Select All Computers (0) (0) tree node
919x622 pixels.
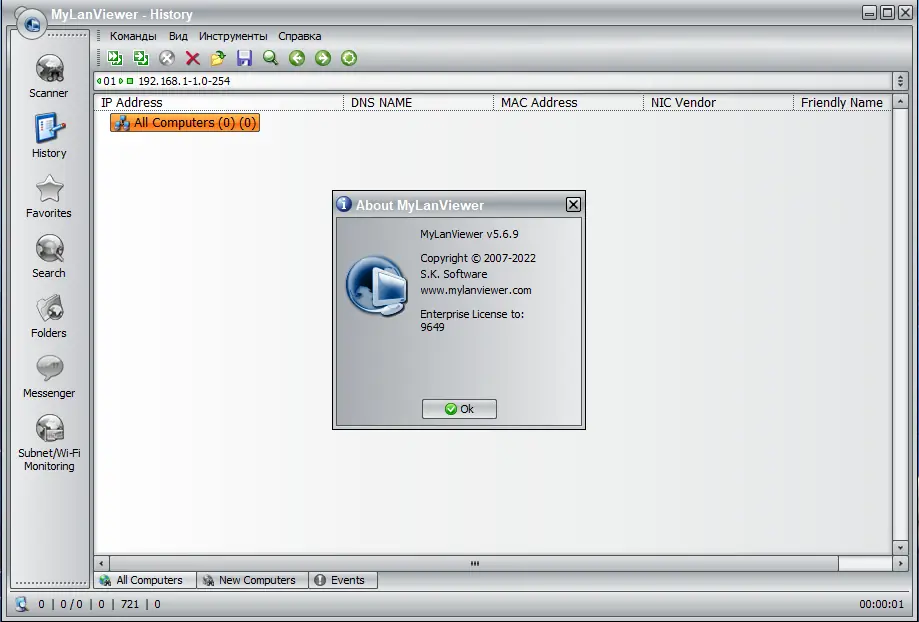(x=185, y=123)
